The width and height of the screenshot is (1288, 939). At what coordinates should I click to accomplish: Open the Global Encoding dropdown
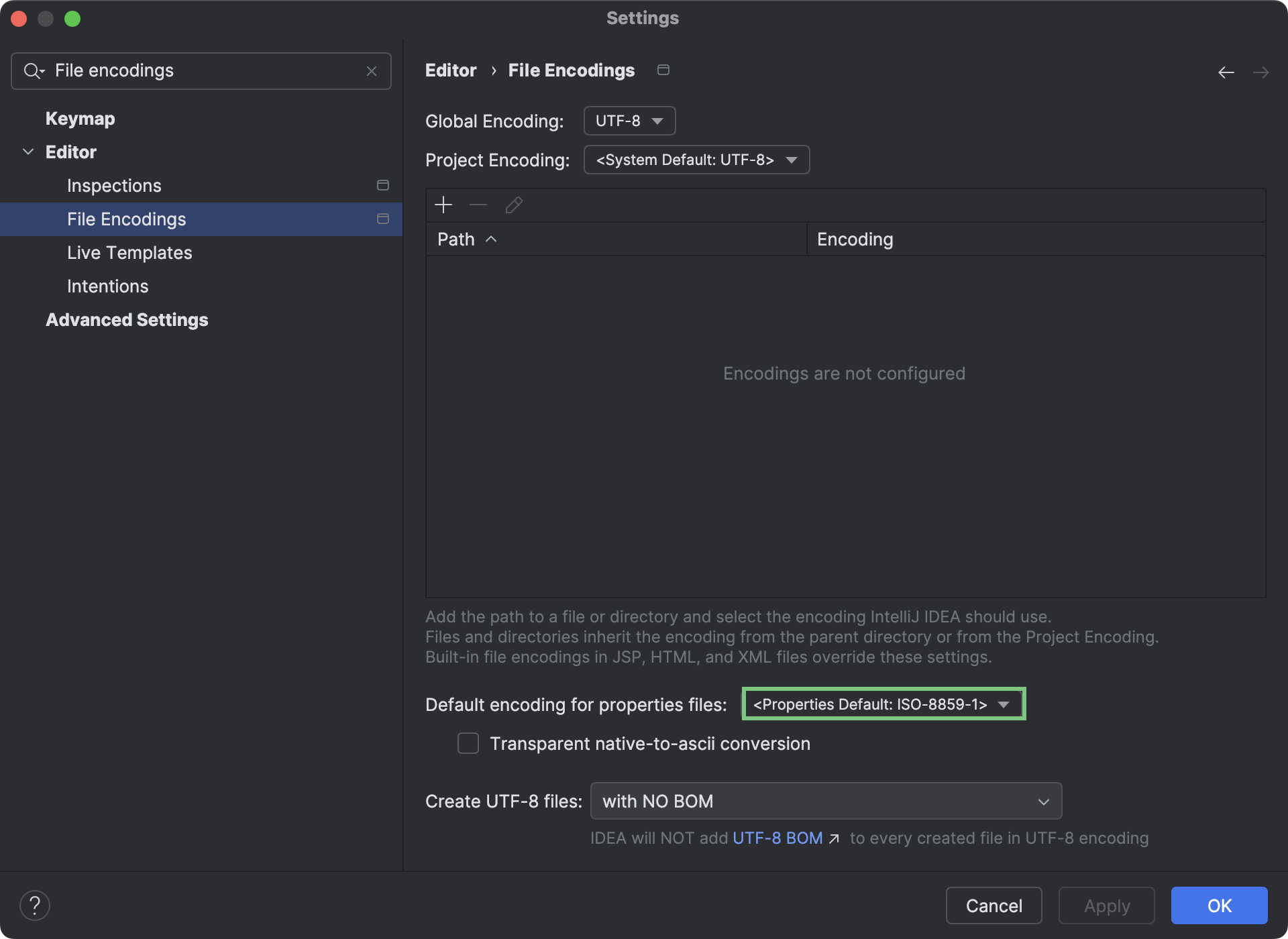click(629, 121)
